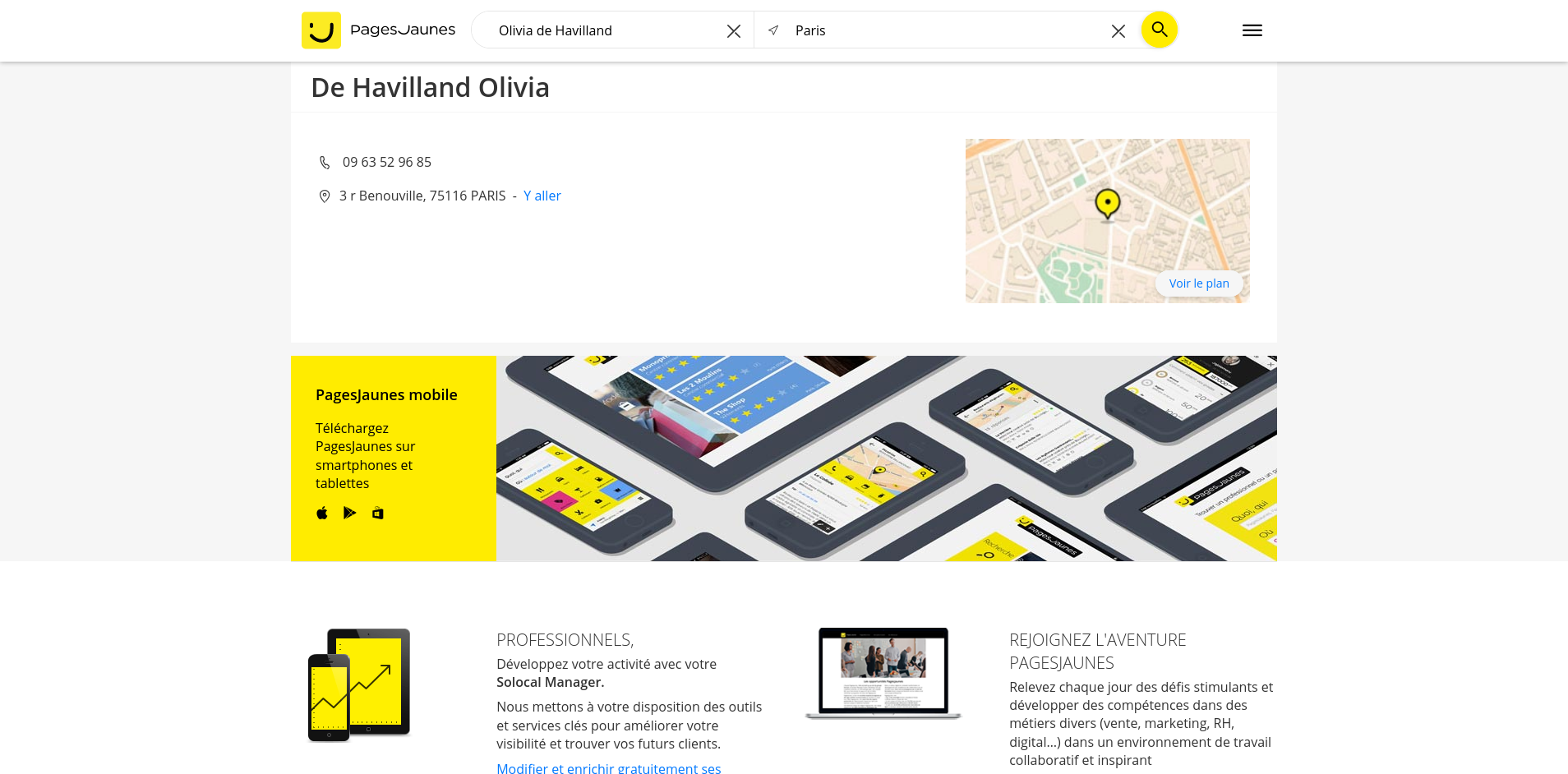Open the Apple App Store icon
This screenshot has width=1568, height=774.
pyautogui.click(x=322, y=513)
